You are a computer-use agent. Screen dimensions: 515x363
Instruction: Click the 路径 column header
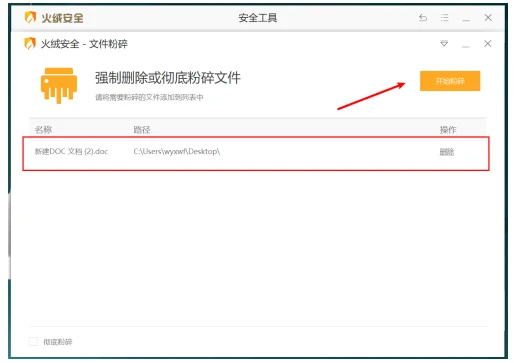[142, 129]
